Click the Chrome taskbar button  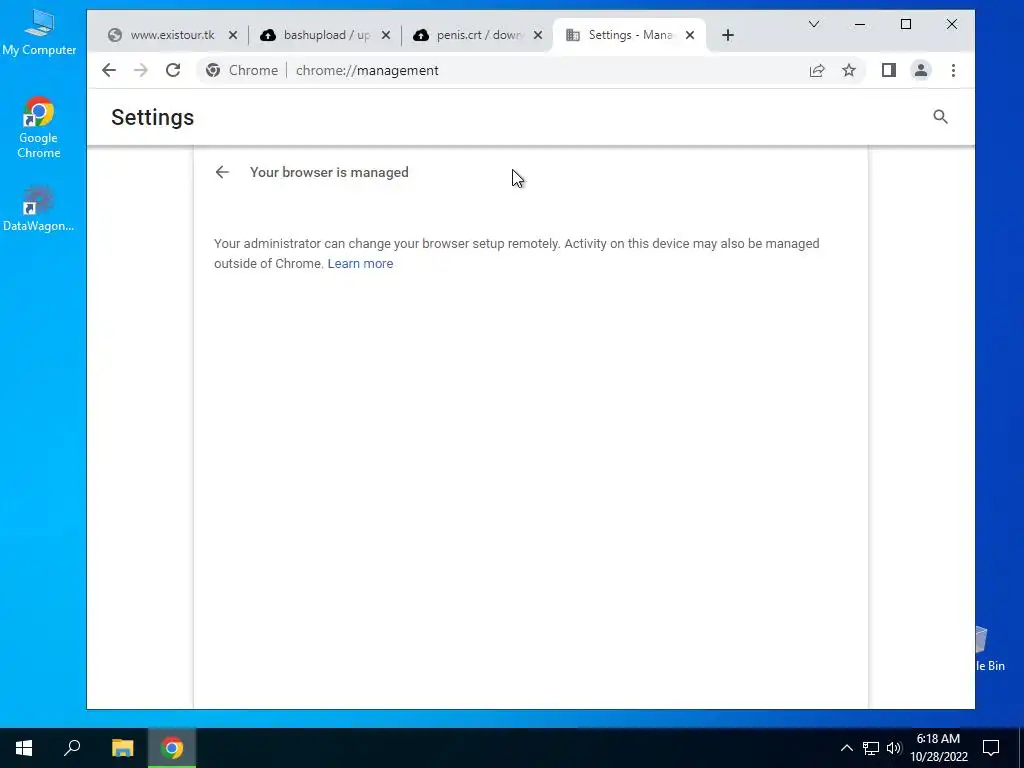(172, 748)
